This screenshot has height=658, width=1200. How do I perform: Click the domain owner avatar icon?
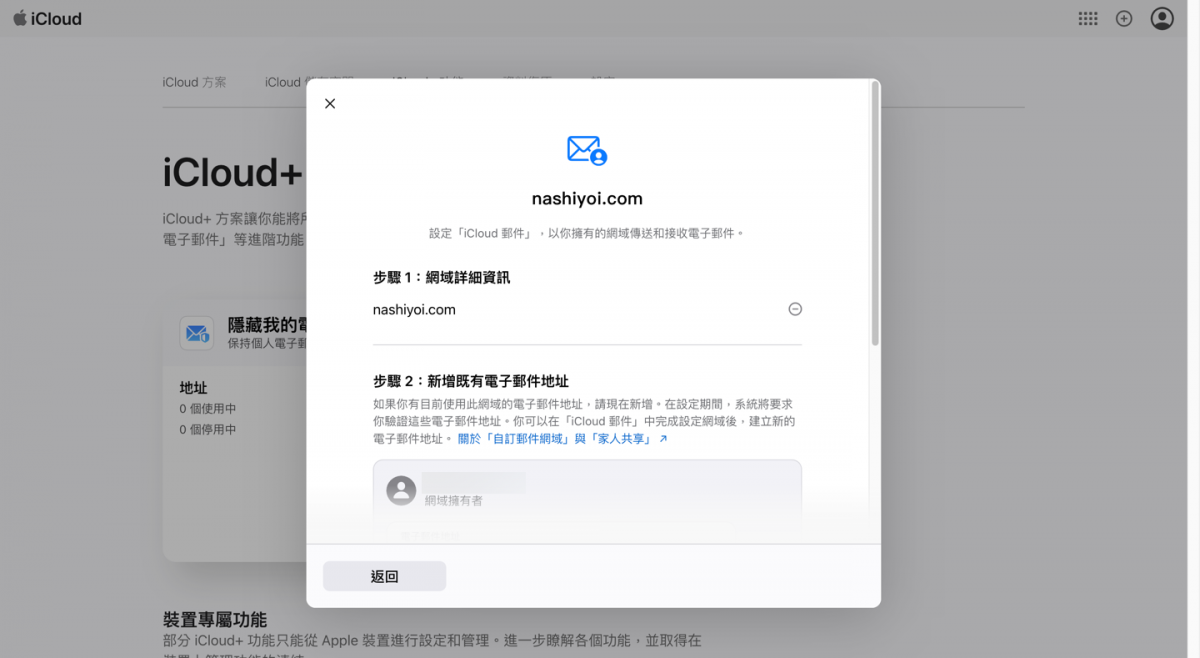[x=401, y=490]
